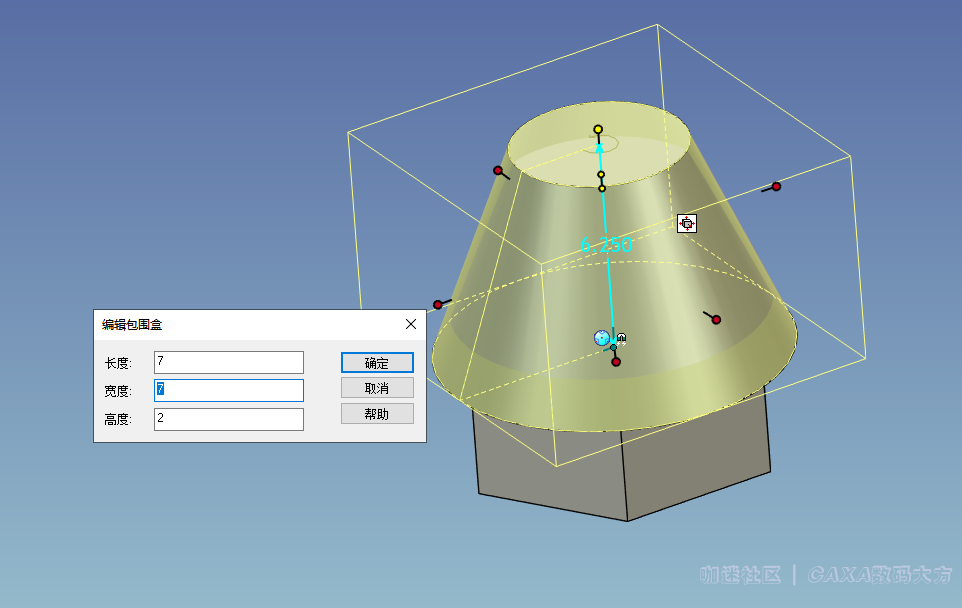Click the upper-left red bounding box handle

coord(498,171)
